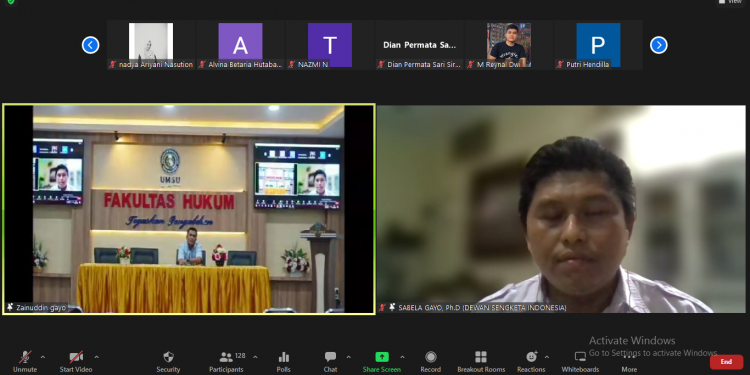Image resolution: width=750 pixels, height=375 pixels.
Task: Open audio options arrow beside Unmute
Action: [x=43, y=357]
